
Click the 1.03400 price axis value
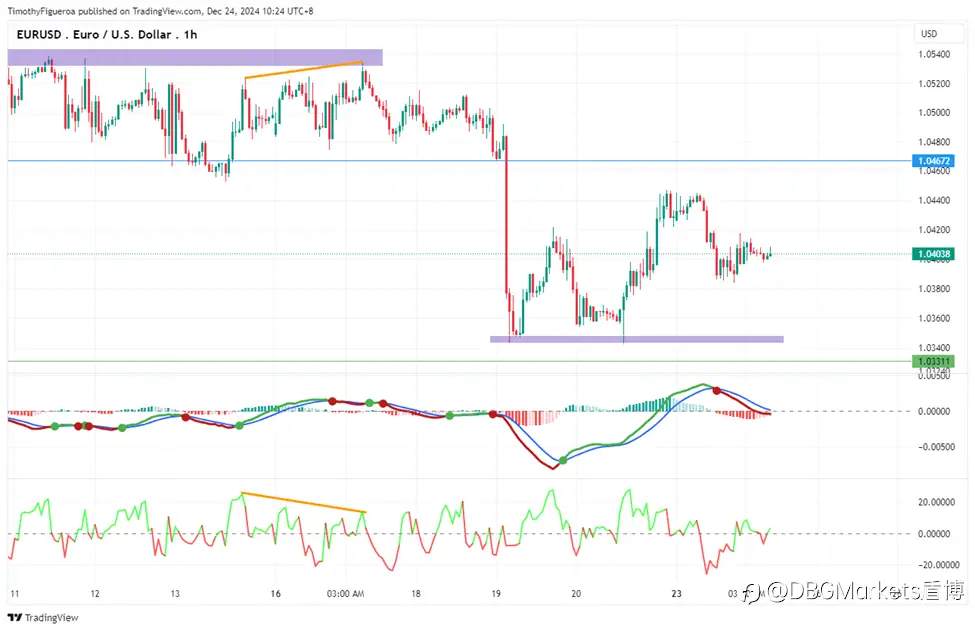pyautogui.click(x=934, y=348)
